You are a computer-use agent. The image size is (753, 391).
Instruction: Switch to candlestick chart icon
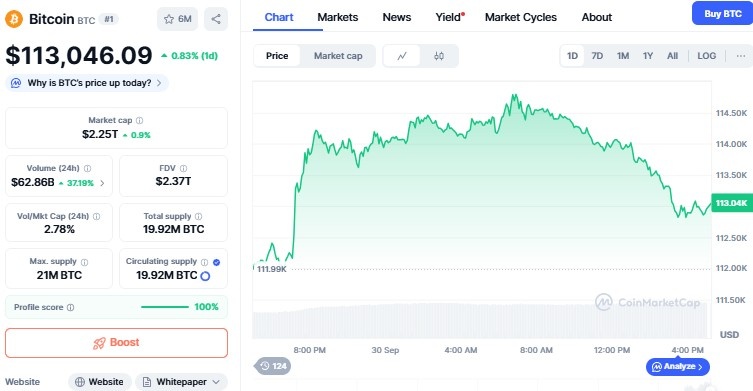[438, 56]
